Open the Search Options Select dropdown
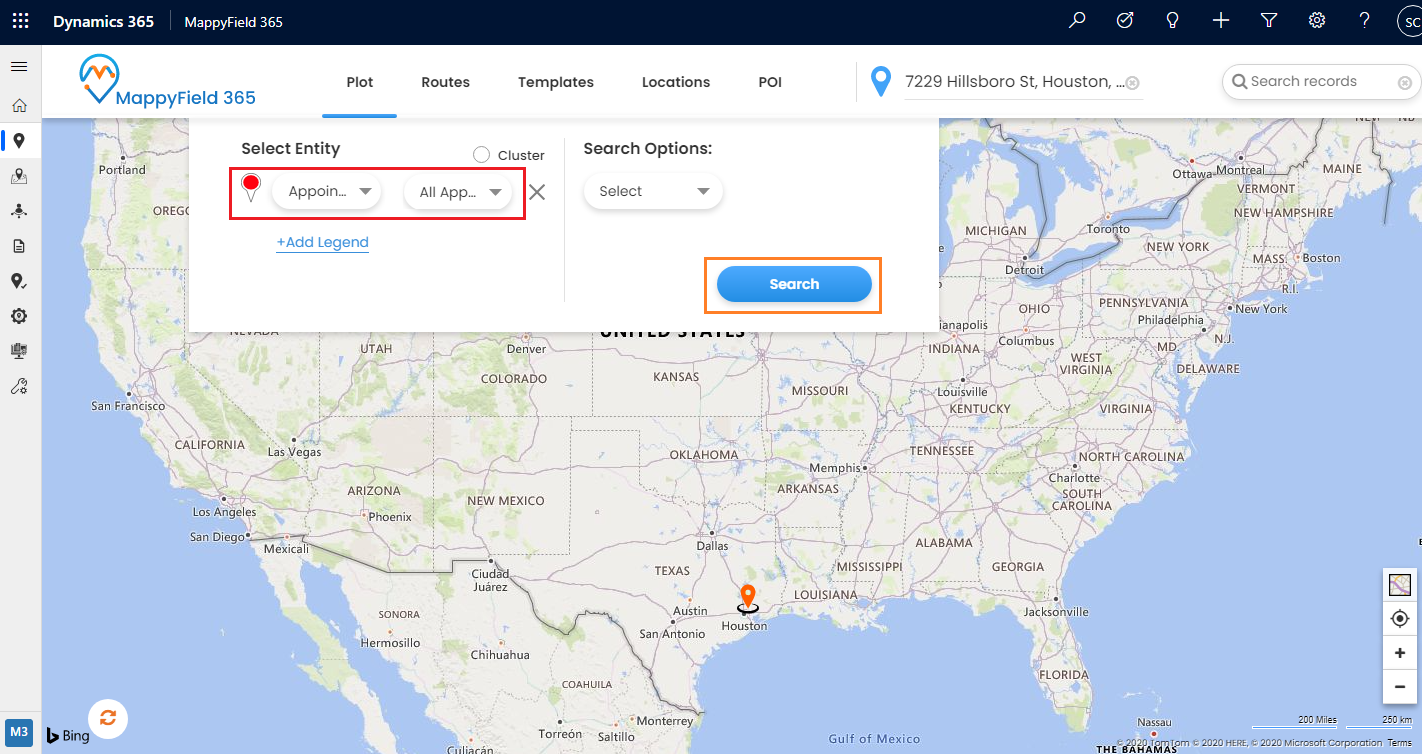This screenshot has height=754, width=1422. pos(653,191)
